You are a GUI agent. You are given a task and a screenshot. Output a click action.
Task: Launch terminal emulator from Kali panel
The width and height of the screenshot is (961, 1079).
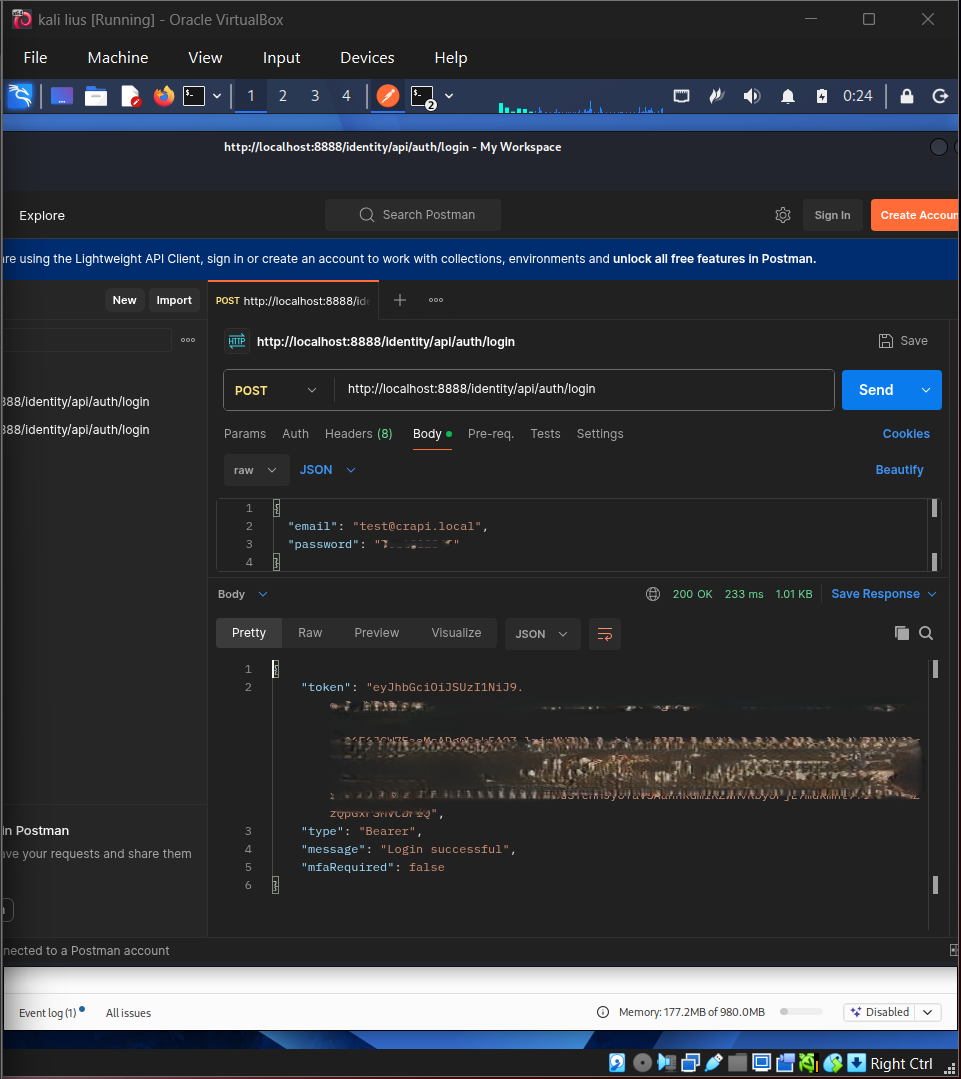194,96
